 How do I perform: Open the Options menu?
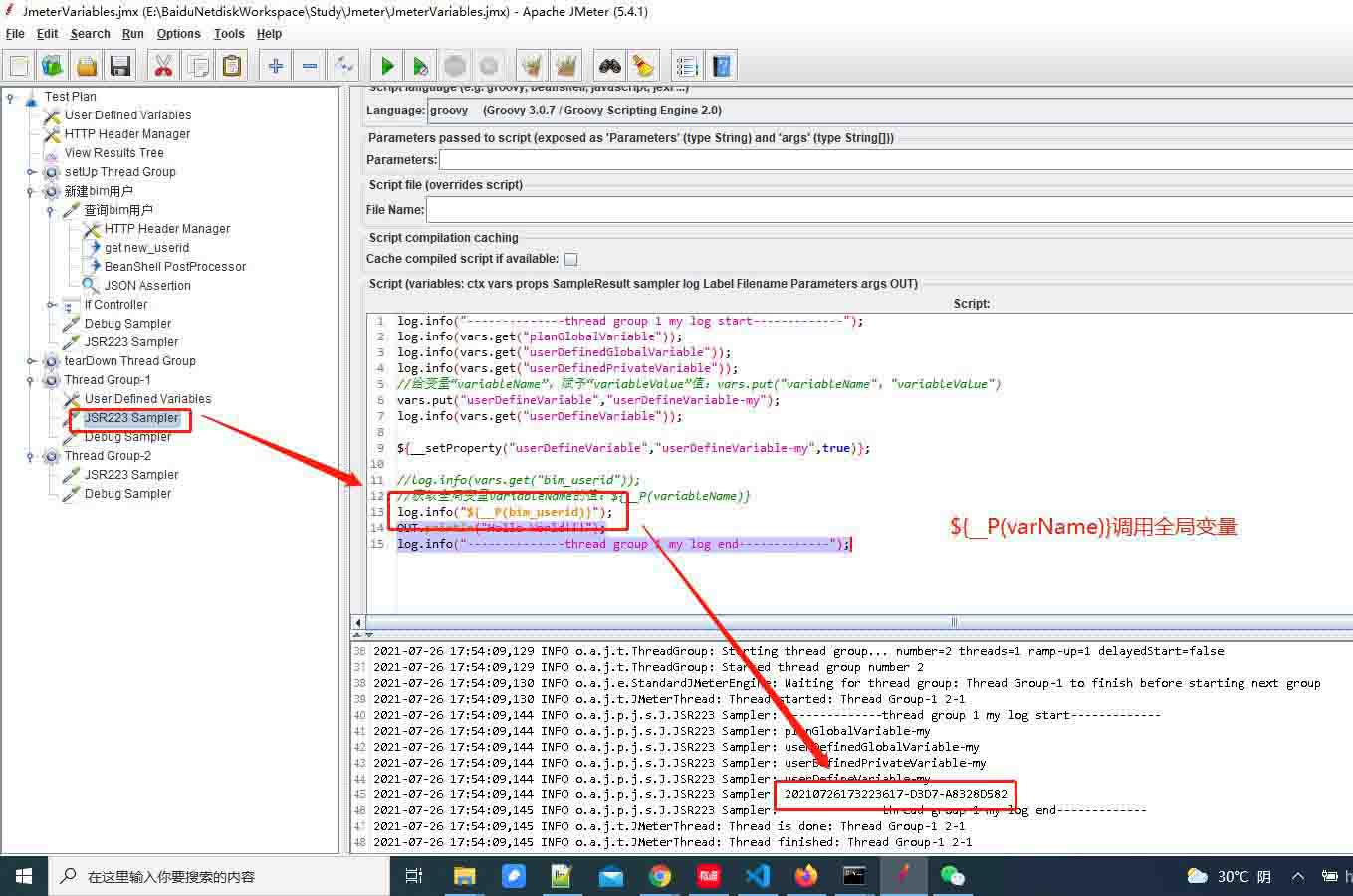point(178,34)
